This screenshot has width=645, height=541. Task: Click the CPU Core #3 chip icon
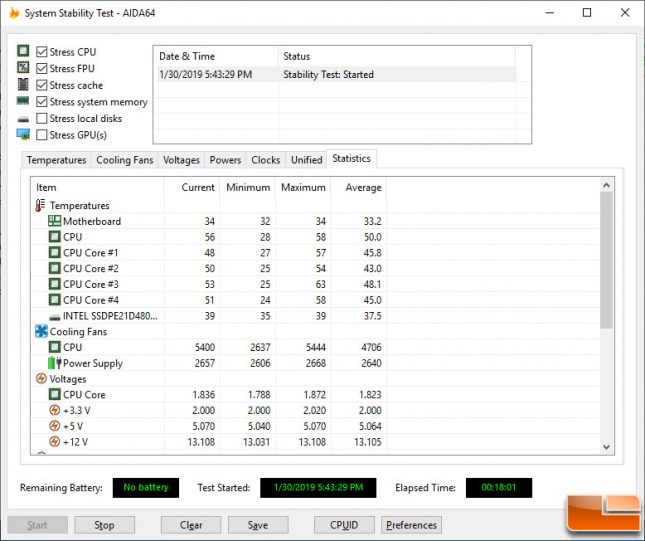coord(54,284)
